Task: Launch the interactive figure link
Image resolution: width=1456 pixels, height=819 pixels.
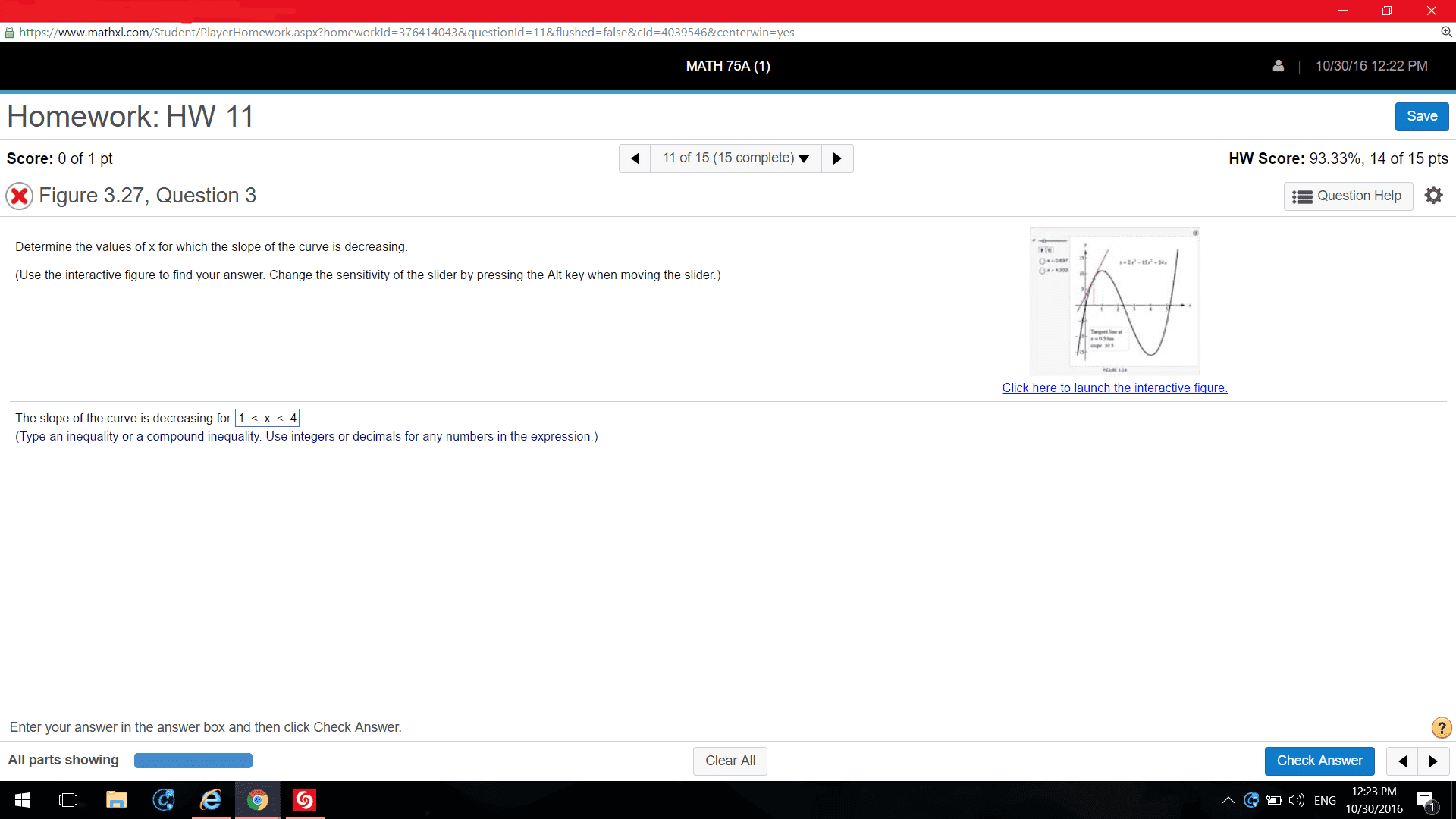Action: click(x=1114, y=388)
